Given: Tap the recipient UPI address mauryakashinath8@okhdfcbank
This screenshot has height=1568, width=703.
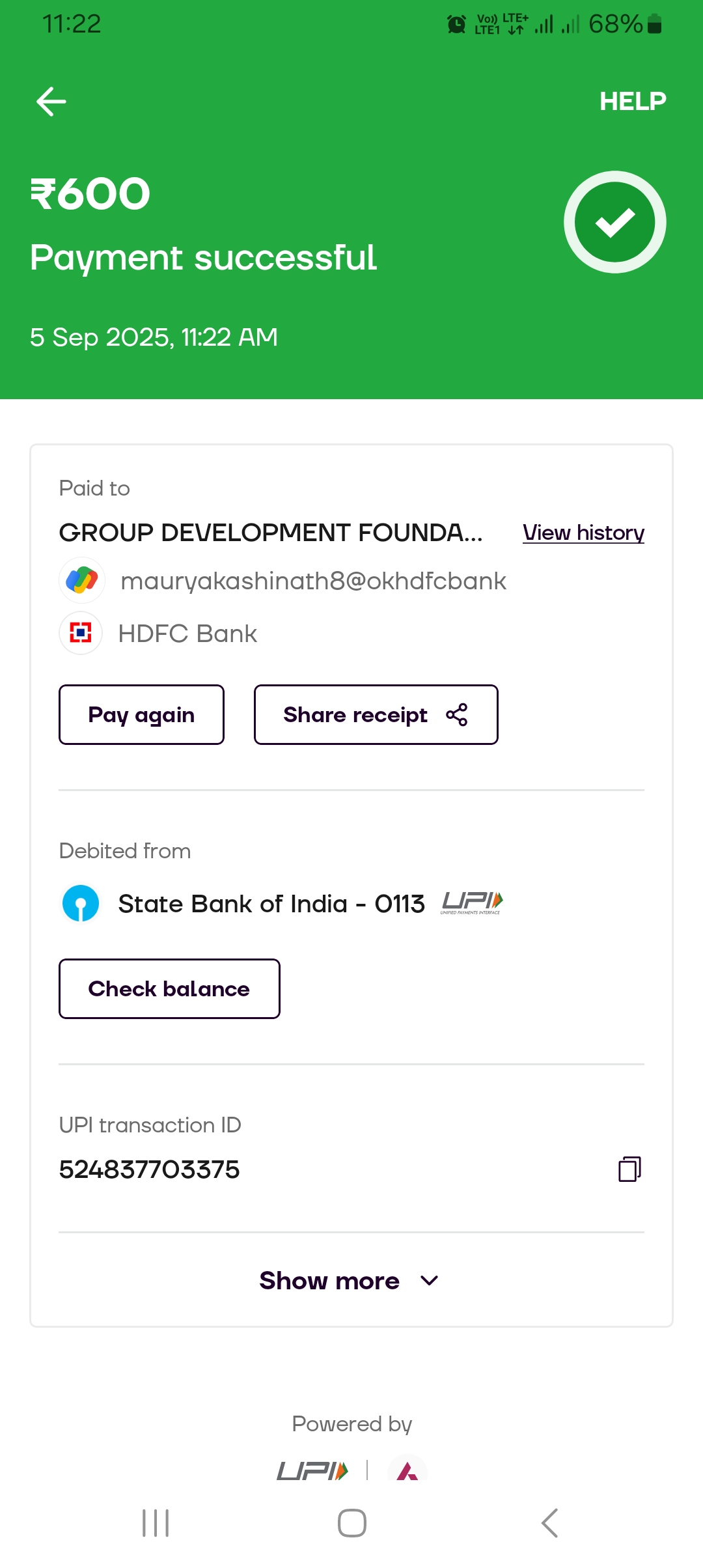Looking at the screenshot, I should (313, 581).
